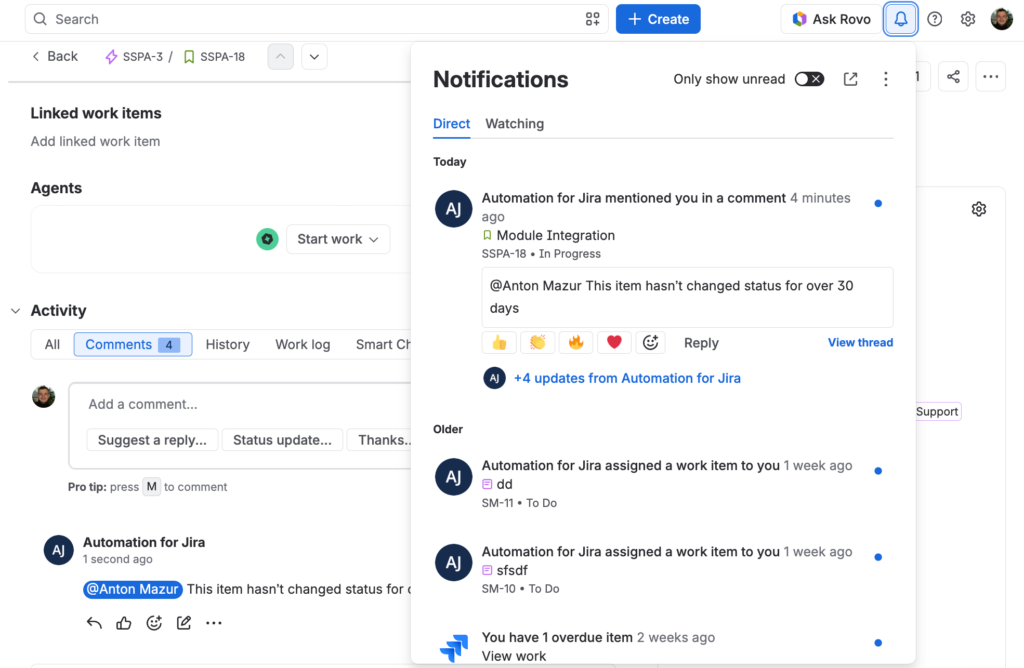This screenshot has height=668, width=1024.
Task: Click the Add a comment field
Action: tap(240, 404)
